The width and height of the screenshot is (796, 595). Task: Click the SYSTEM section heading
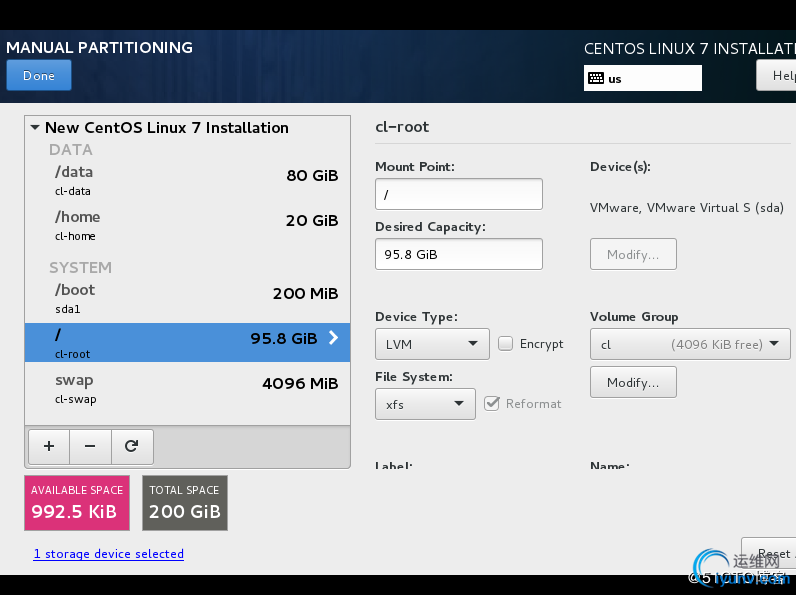(x=80, y=268)
